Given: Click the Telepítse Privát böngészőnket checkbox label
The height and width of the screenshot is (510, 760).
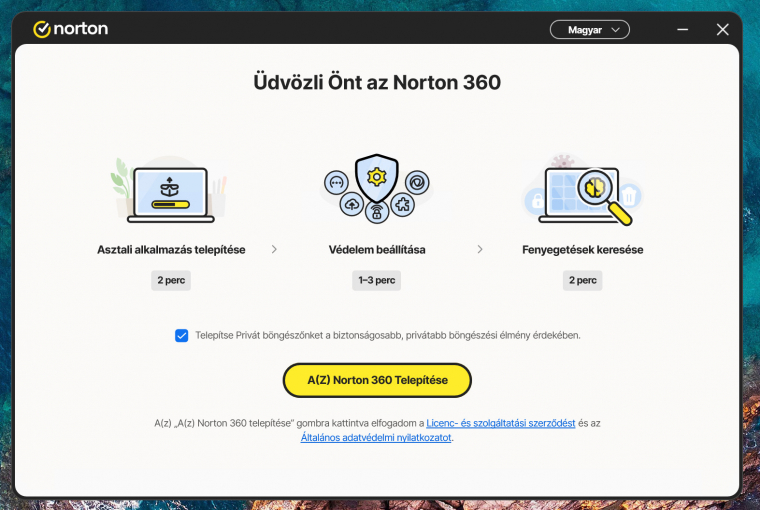Looking at the screenshot, I should coord(387,336).
